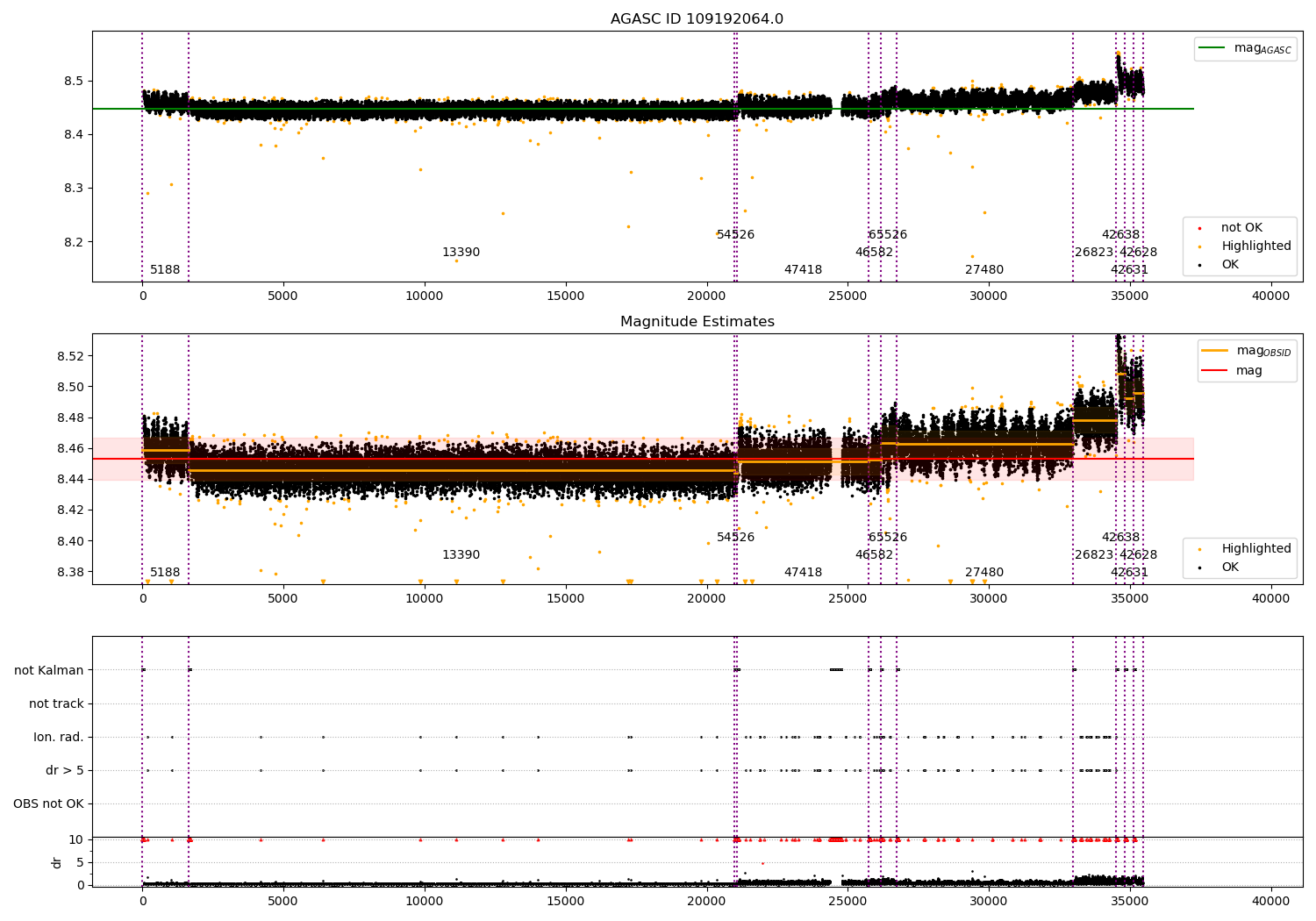The image size is (1316, 921).
Task: Click y-axis tick 8.5 in top plot
Action: [x=74, y=82]
